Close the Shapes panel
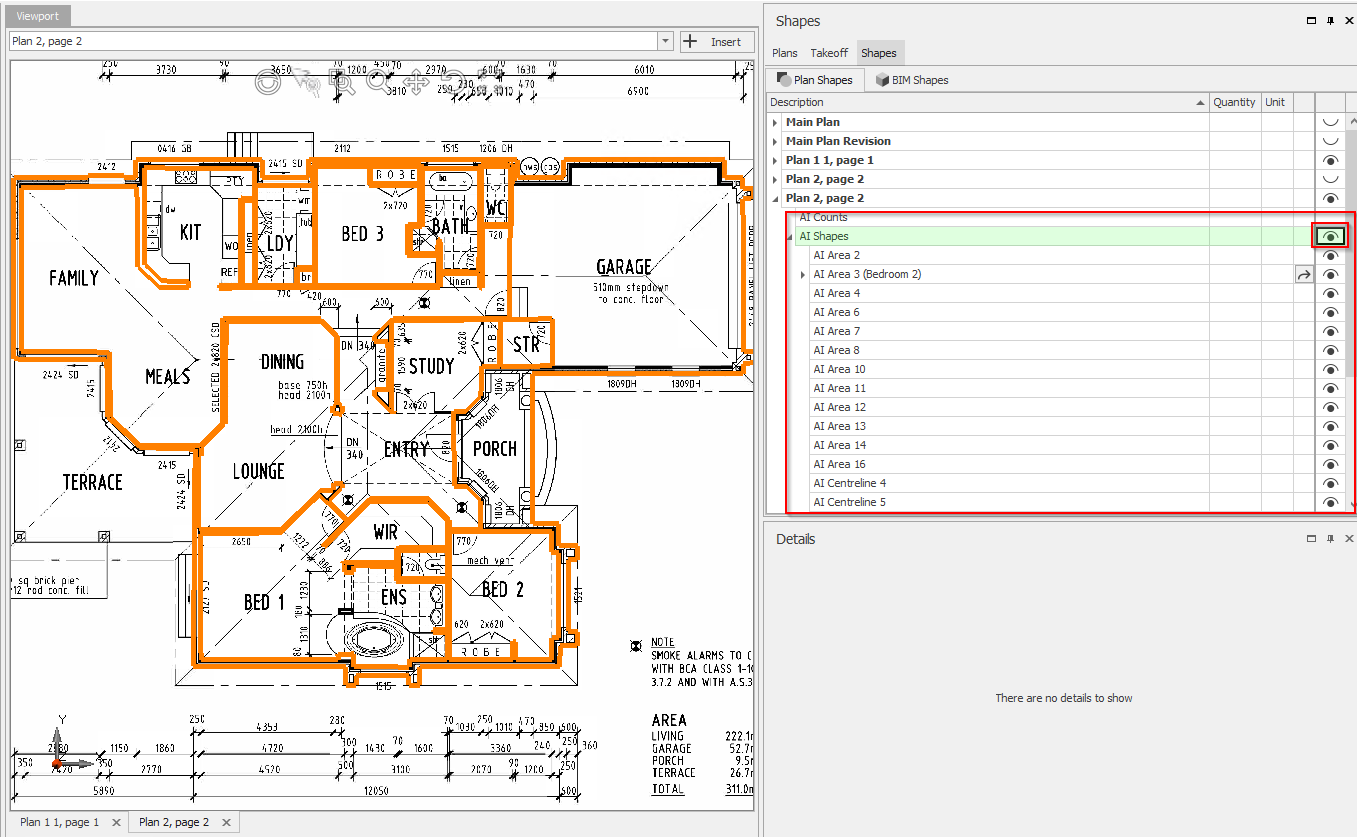 1348,21
